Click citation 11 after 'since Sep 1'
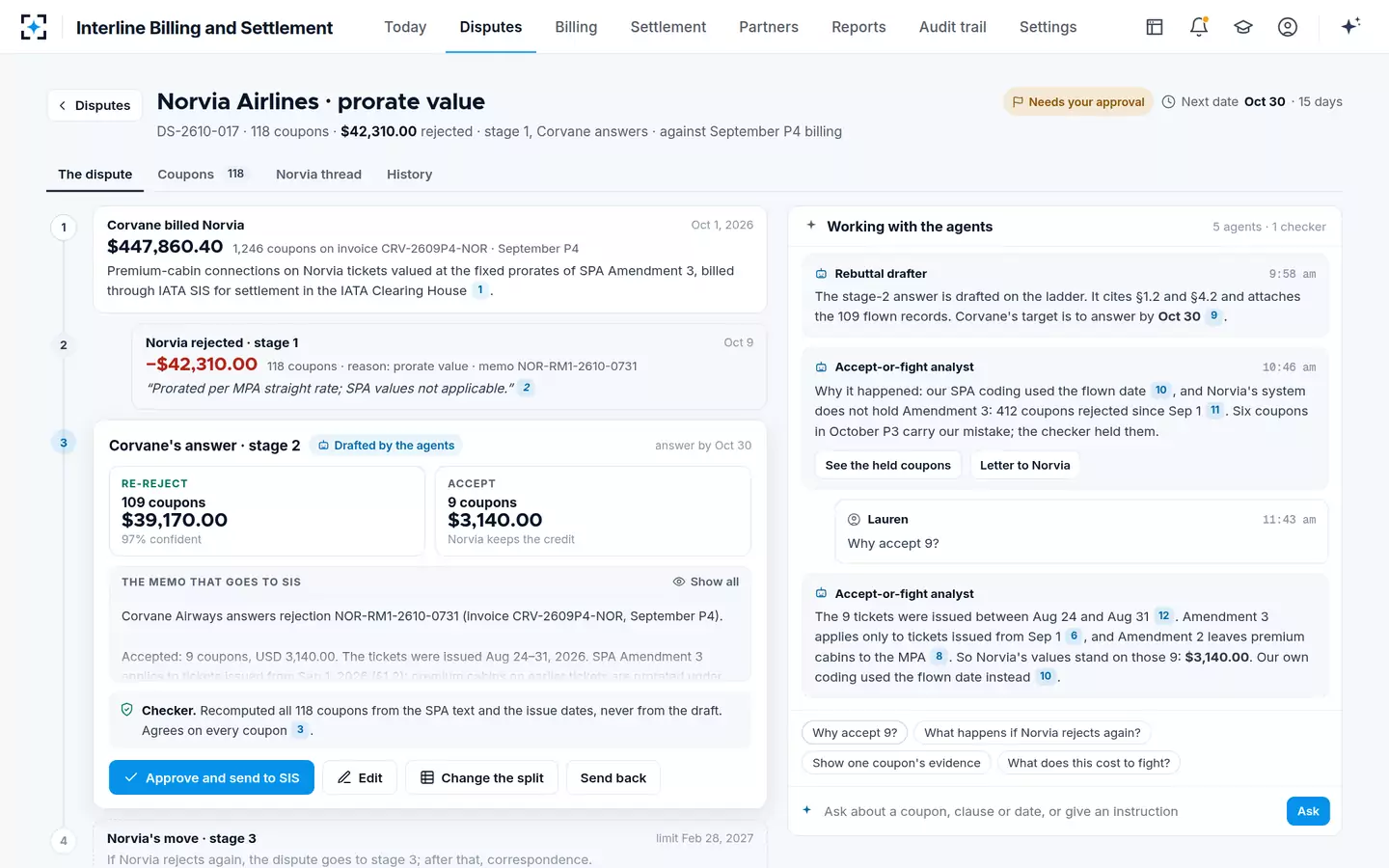 pos(1215,411)
